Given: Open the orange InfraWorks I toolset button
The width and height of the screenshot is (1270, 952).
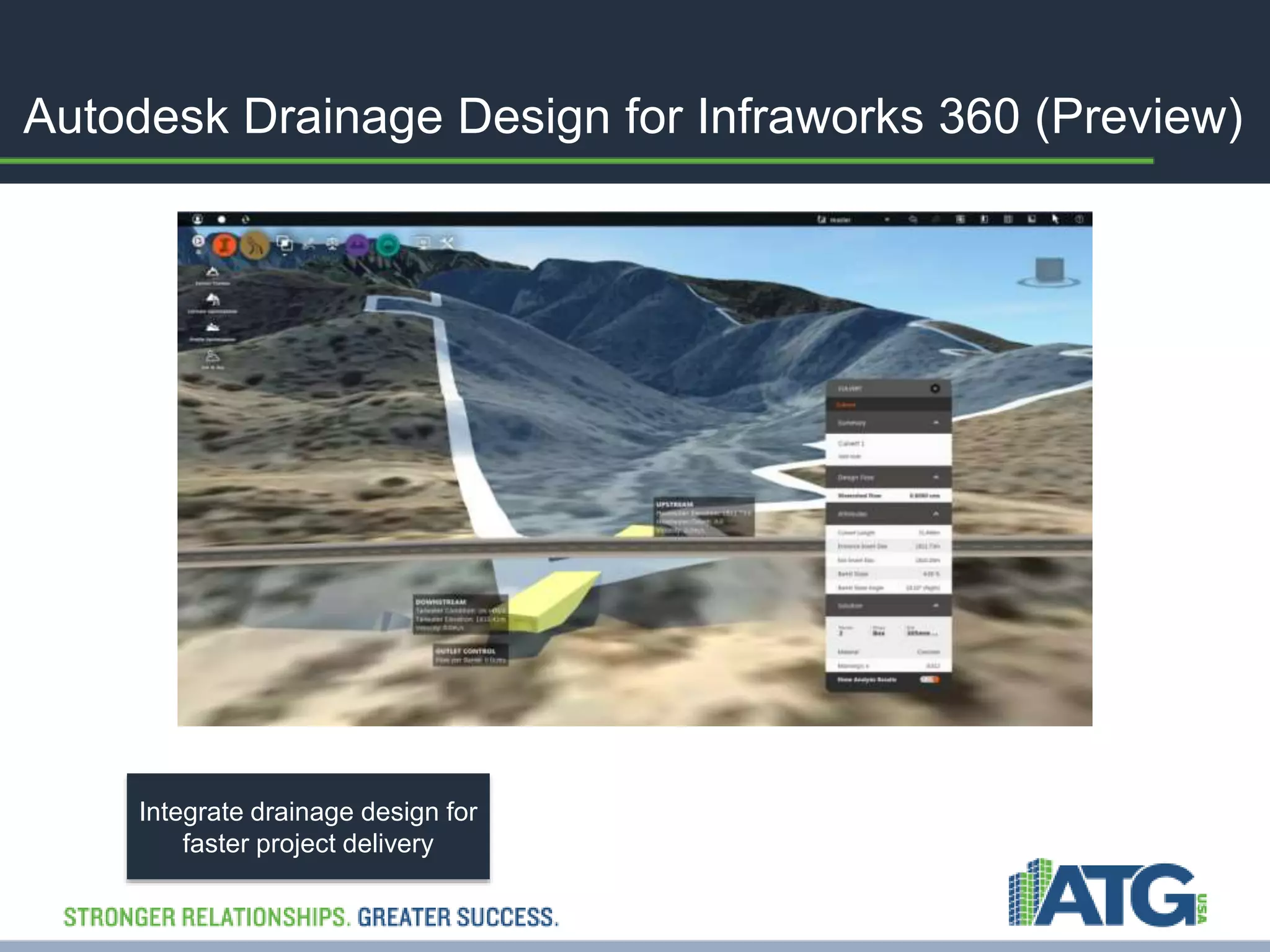Looking at the screenshot, I should coord(225,245).
